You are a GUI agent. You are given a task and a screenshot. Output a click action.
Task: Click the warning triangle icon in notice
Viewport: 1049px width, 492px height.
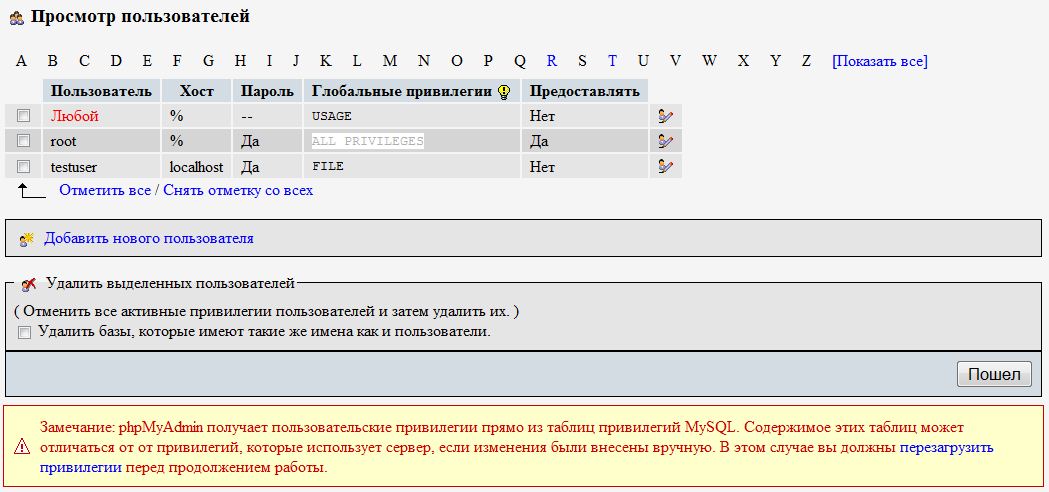click(x=22, y=449)
